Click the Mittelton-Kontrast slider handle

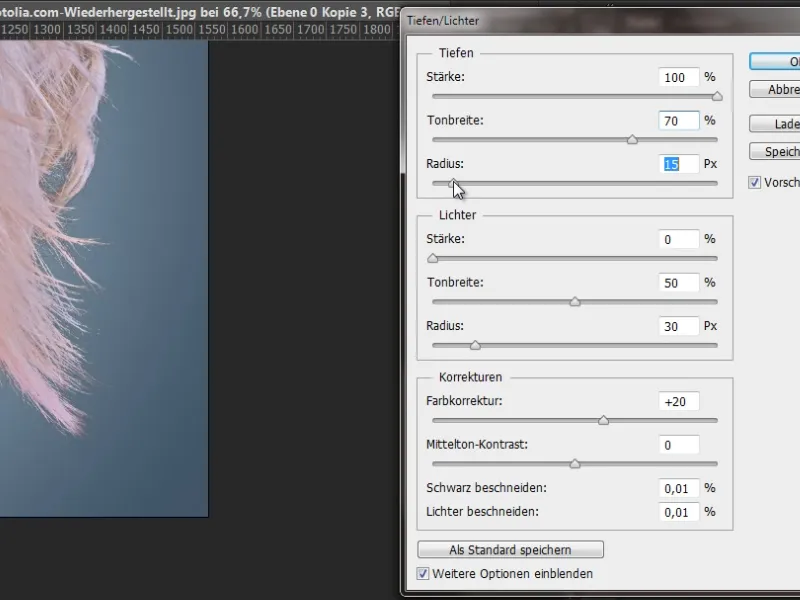[575, 464]
